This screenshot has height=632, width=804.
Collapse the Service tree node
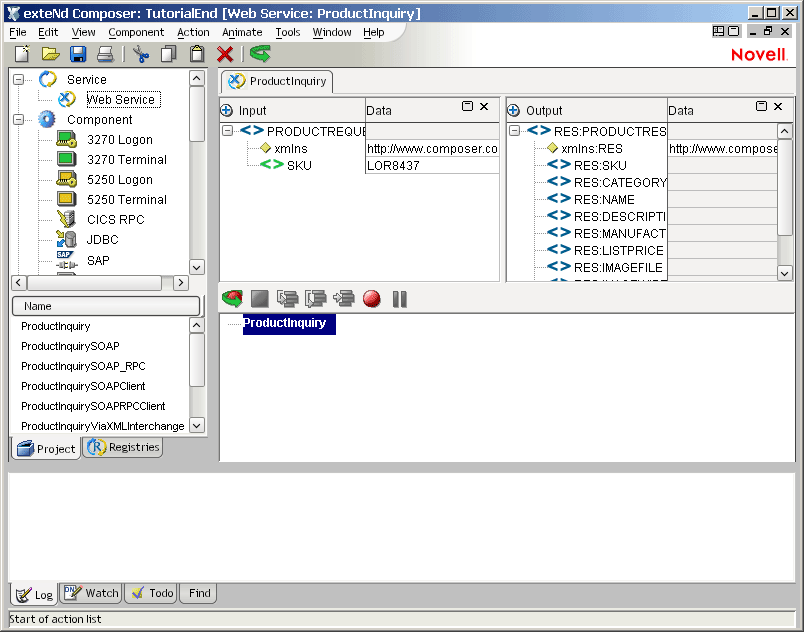coord(18,79)
